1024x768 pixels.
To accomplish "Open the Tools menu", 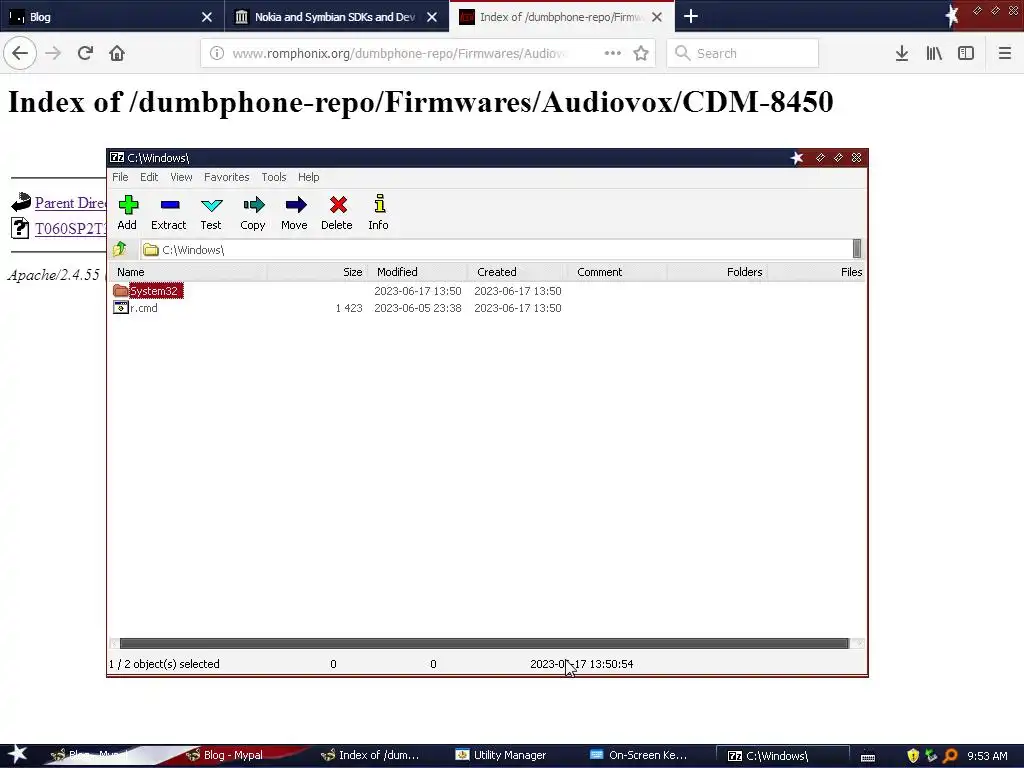I will (x=274, y=177).
